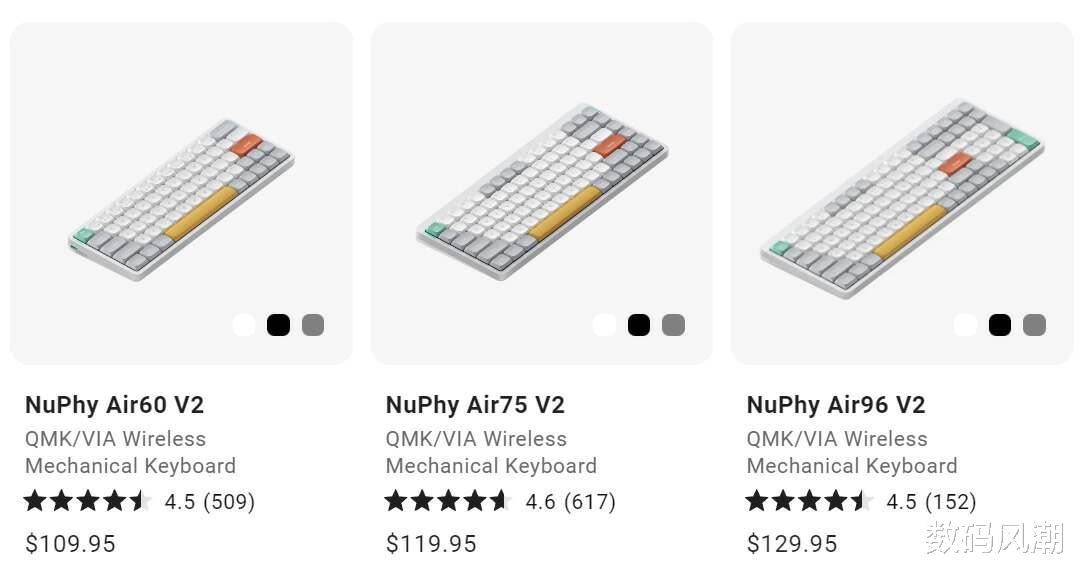Click the Air75 V2 star rating

448,501
